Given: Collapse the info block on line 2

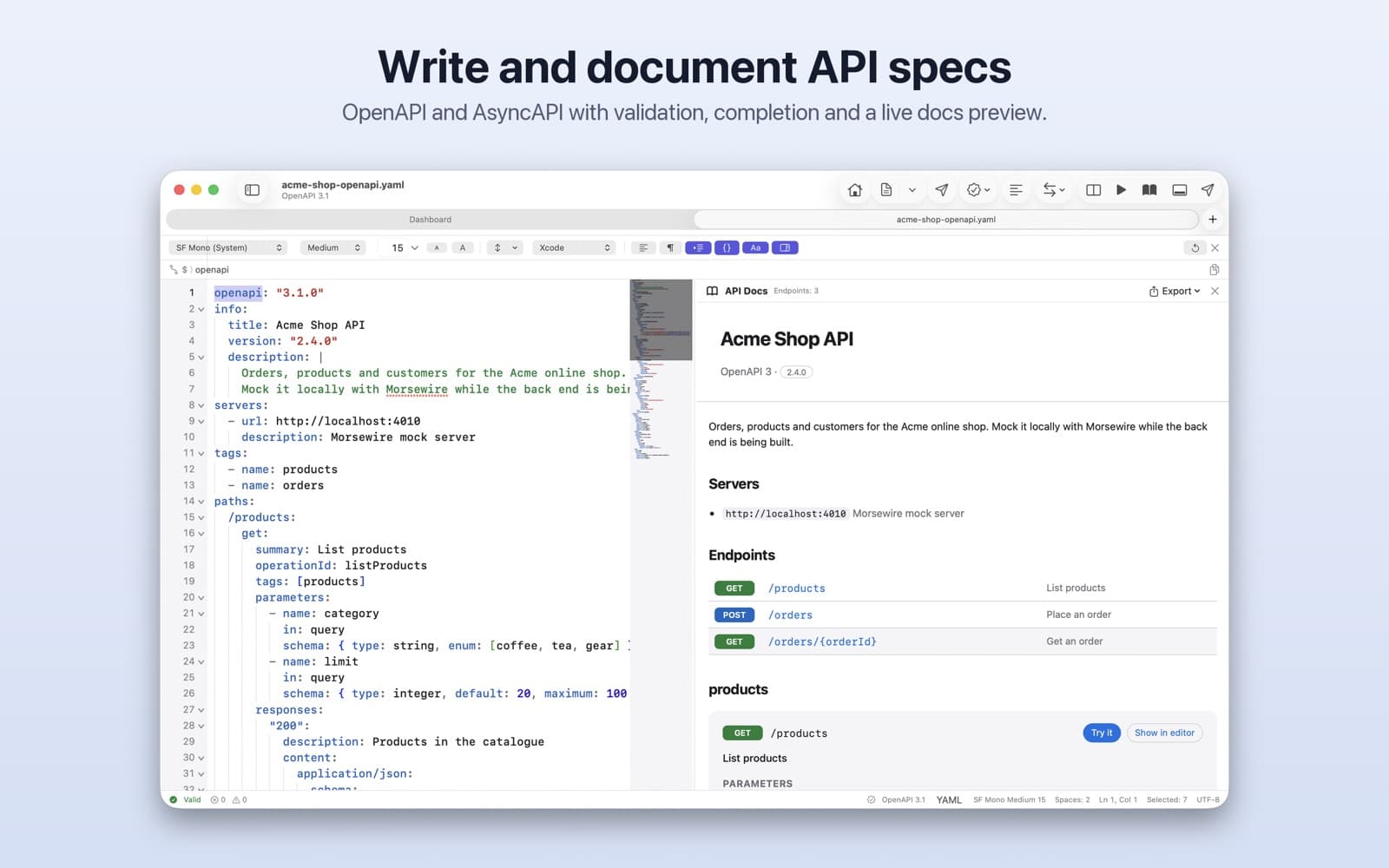Looking at the screenshot, I should (201, 310).
